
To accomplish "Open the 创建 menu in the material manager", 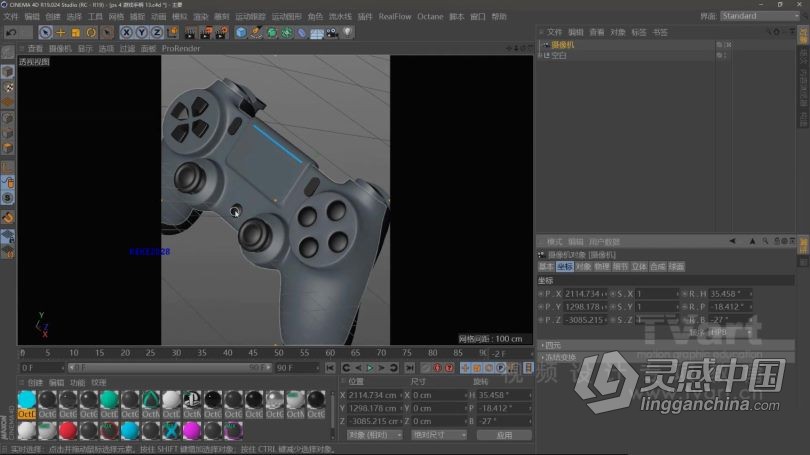I will click(x=35, y=383).
